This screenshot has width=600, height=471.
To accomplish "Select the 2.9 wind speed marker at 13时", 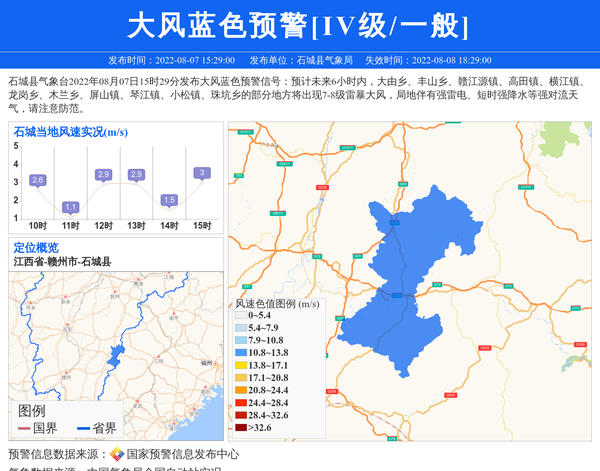I will point(136,174).
